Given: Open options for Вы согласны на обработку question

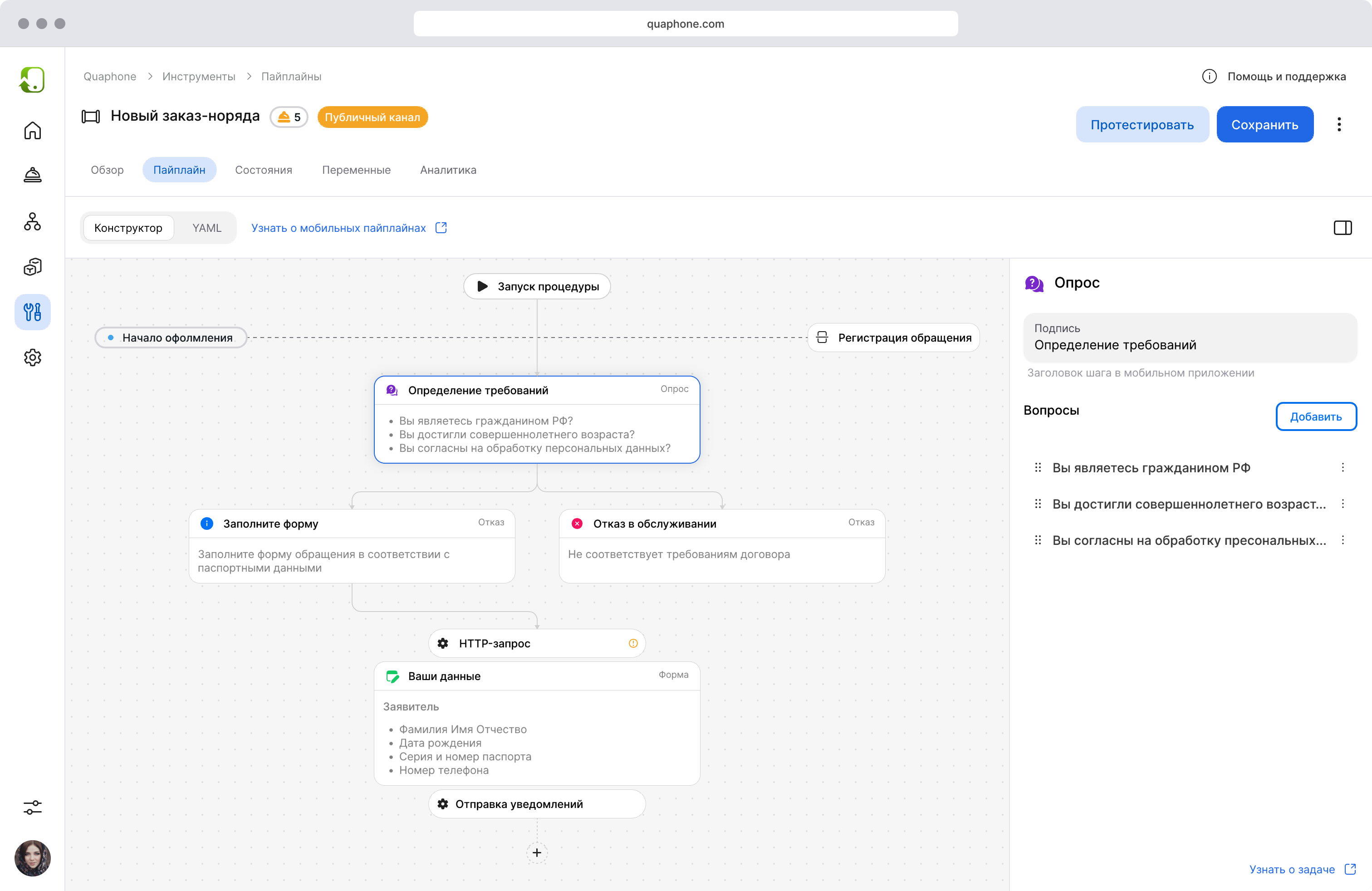Looking at the screenshot, I should 1342,540.
